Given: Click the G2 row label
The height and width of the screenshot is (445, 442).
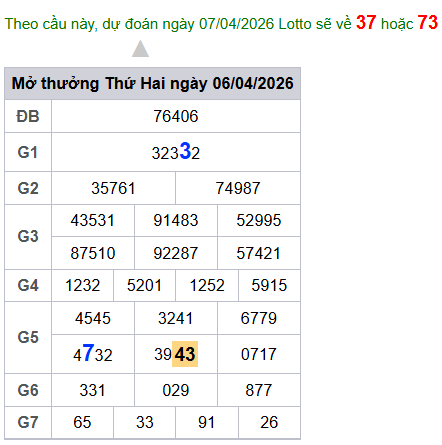Looking at the screenshot, I should [28, 188].
